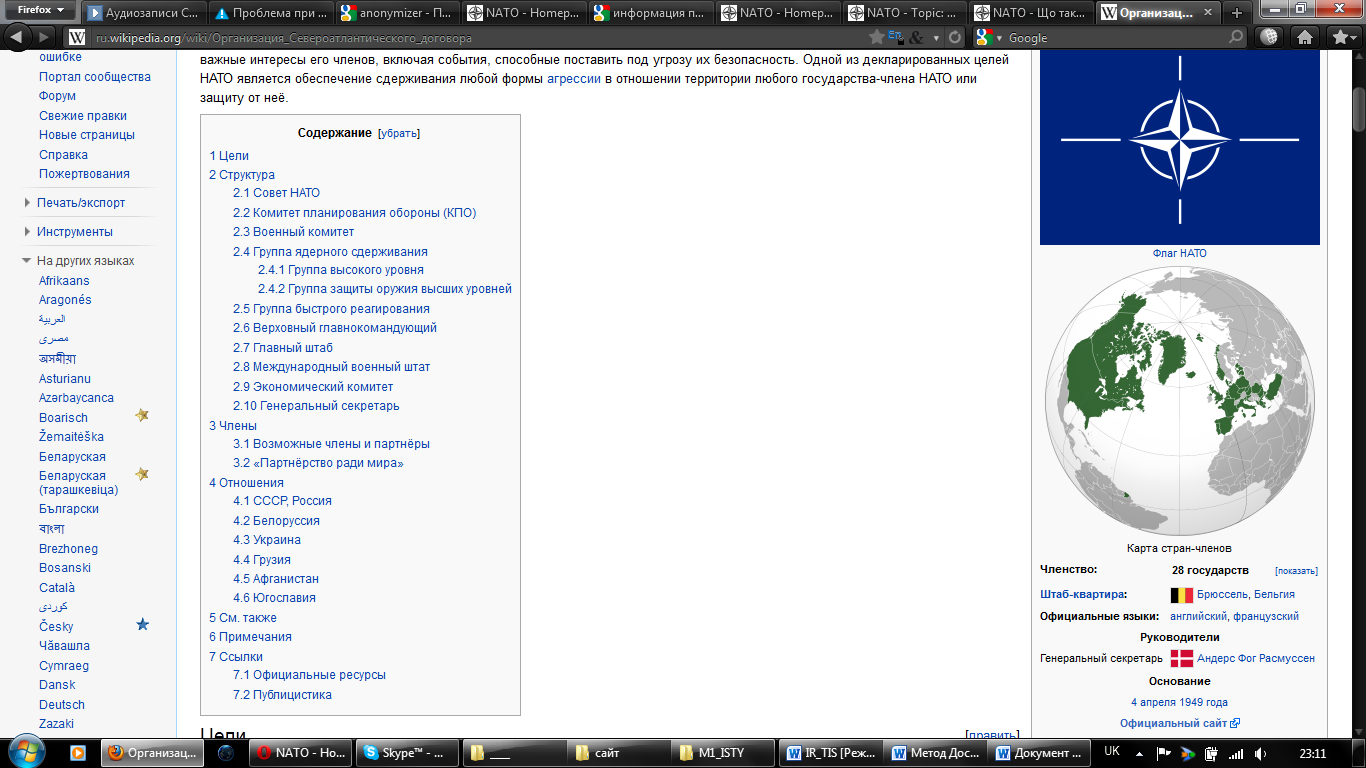Click the Denmark flag icon
Image resolution: width=1366 pixels, height=768 pixels.
tap(1181, 658)
